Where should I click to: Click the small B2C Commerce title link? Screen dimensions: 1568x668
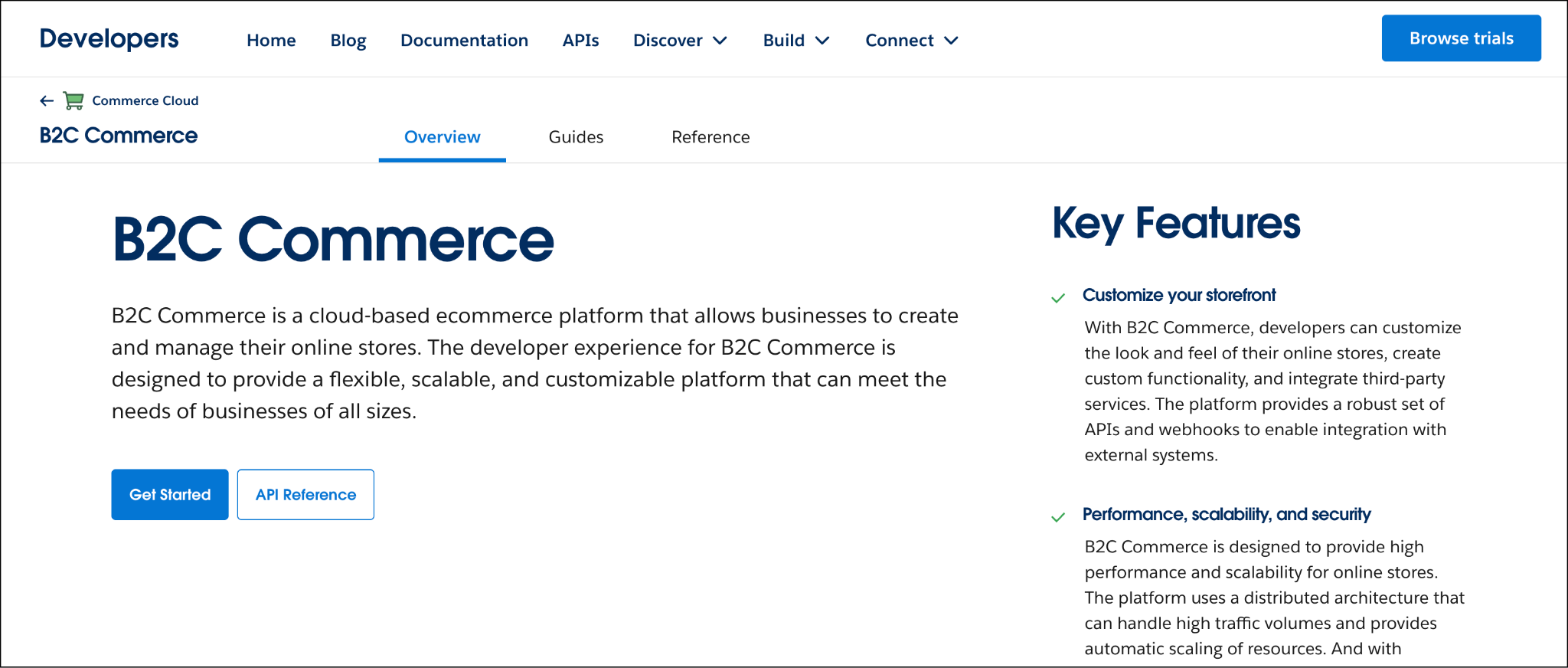click(119, 136)
